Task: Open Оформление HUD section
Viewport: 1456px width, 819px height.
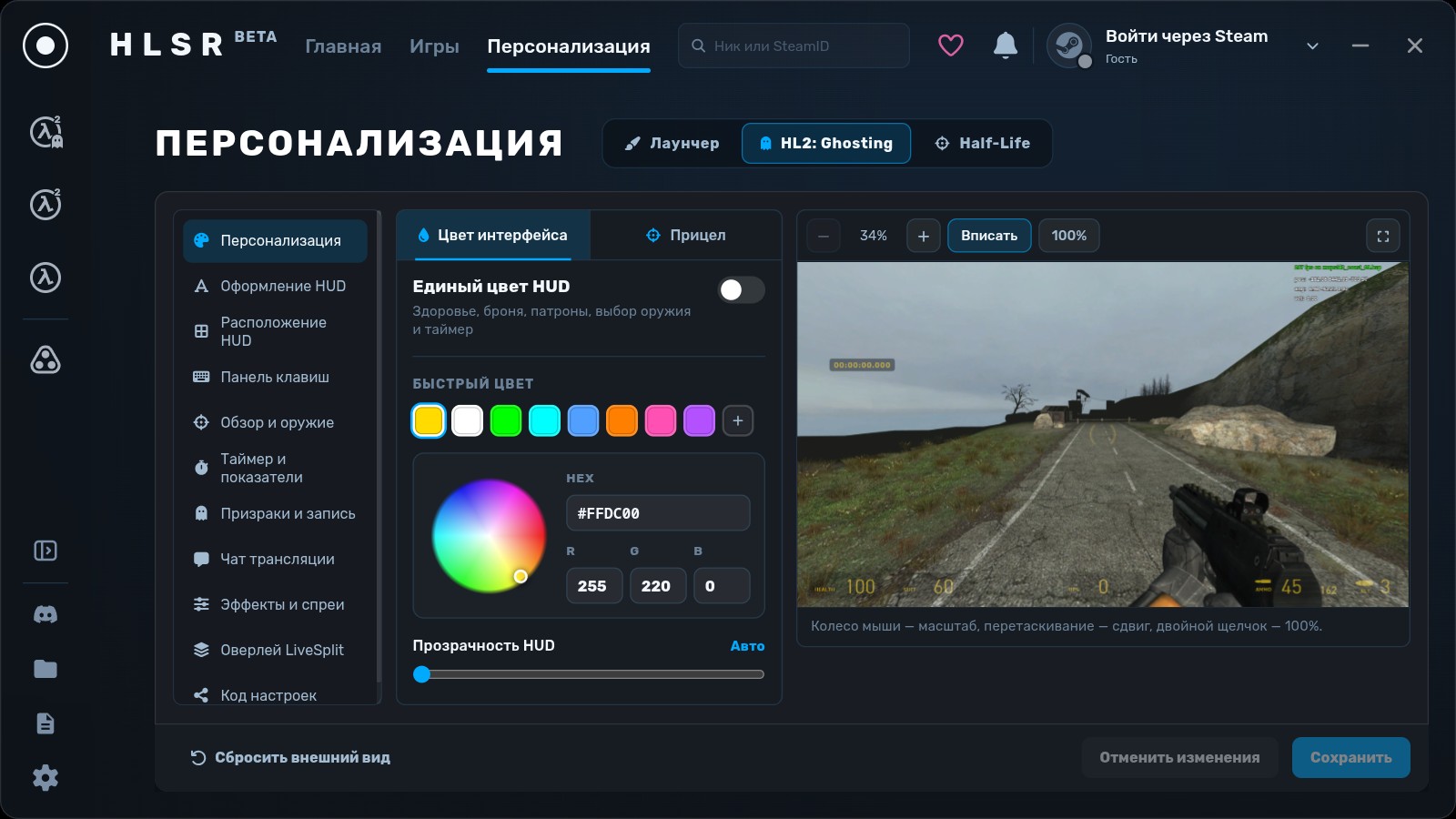Action: pyautogui.click(x=275, y=286)
